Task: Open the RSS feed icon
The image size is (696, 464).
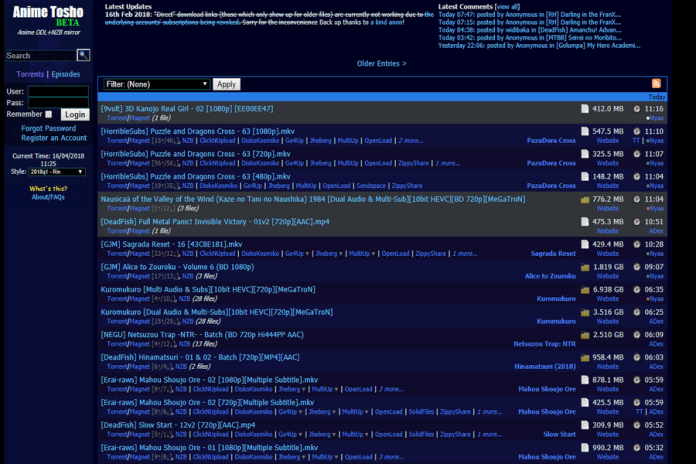Action: (656, 83)
